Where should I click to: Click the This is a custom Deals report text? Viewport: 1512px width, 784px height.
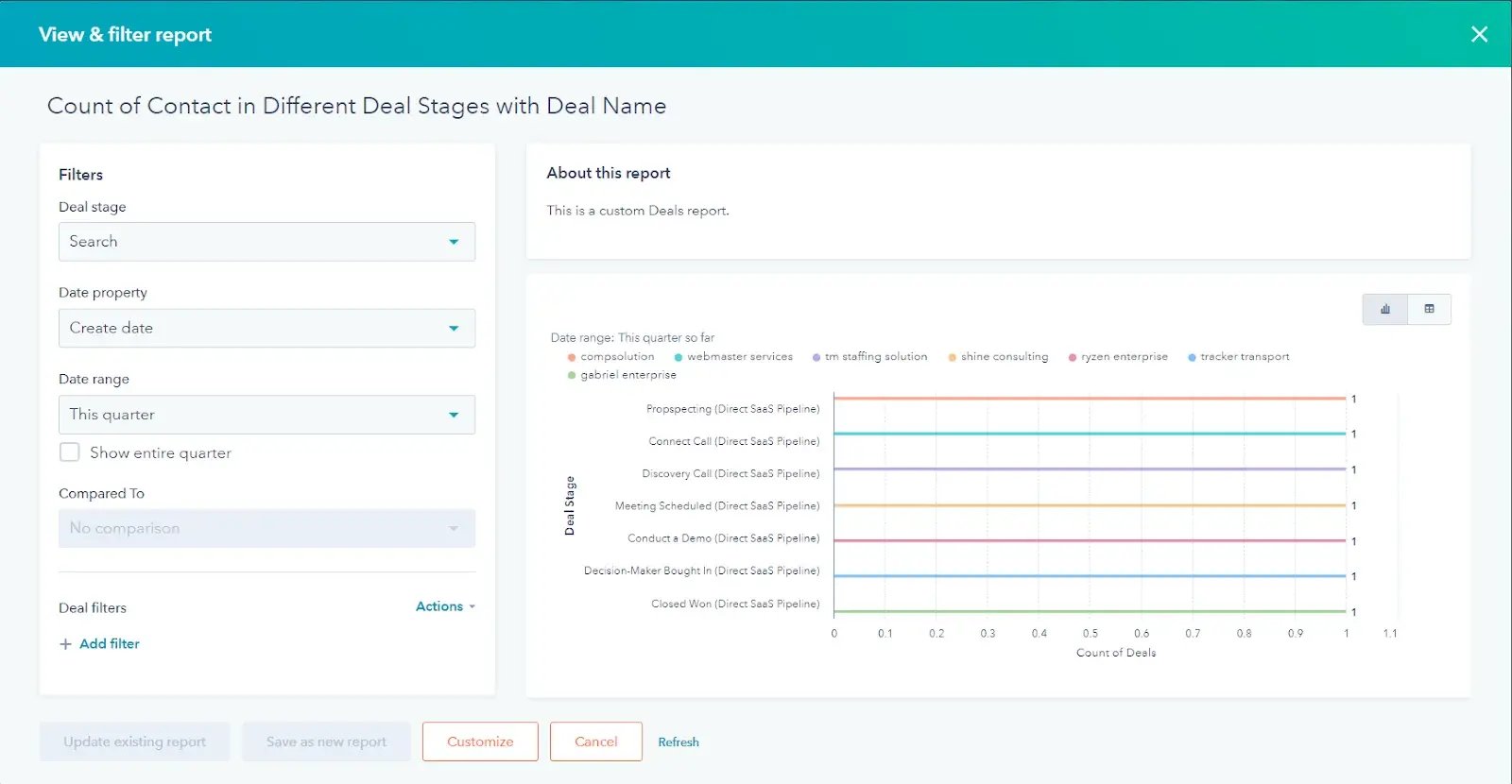pos(638,211)
